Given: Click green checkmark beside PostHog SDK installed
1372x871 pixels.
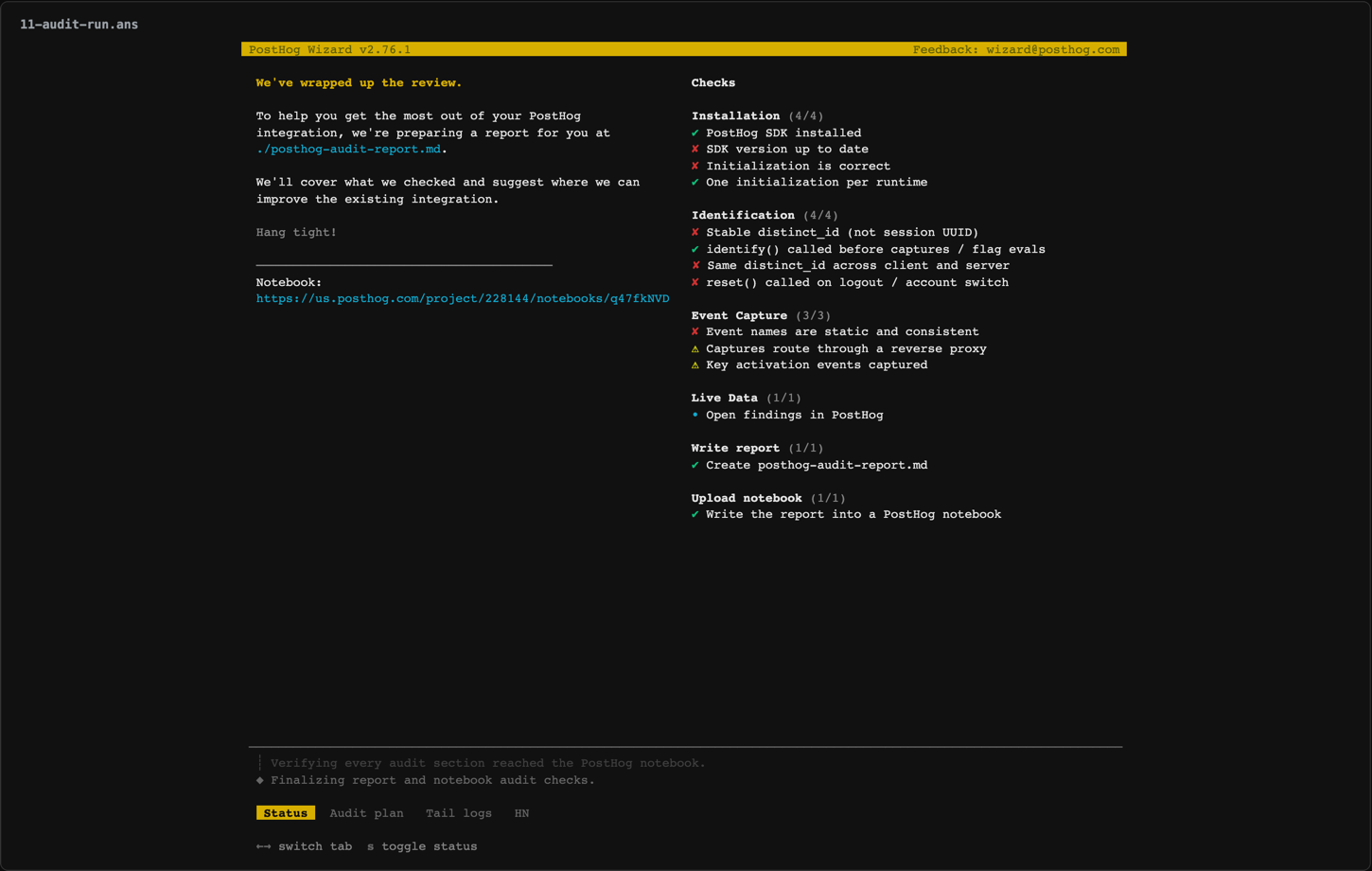Looking at the screenshot, I should click(695, 133).
